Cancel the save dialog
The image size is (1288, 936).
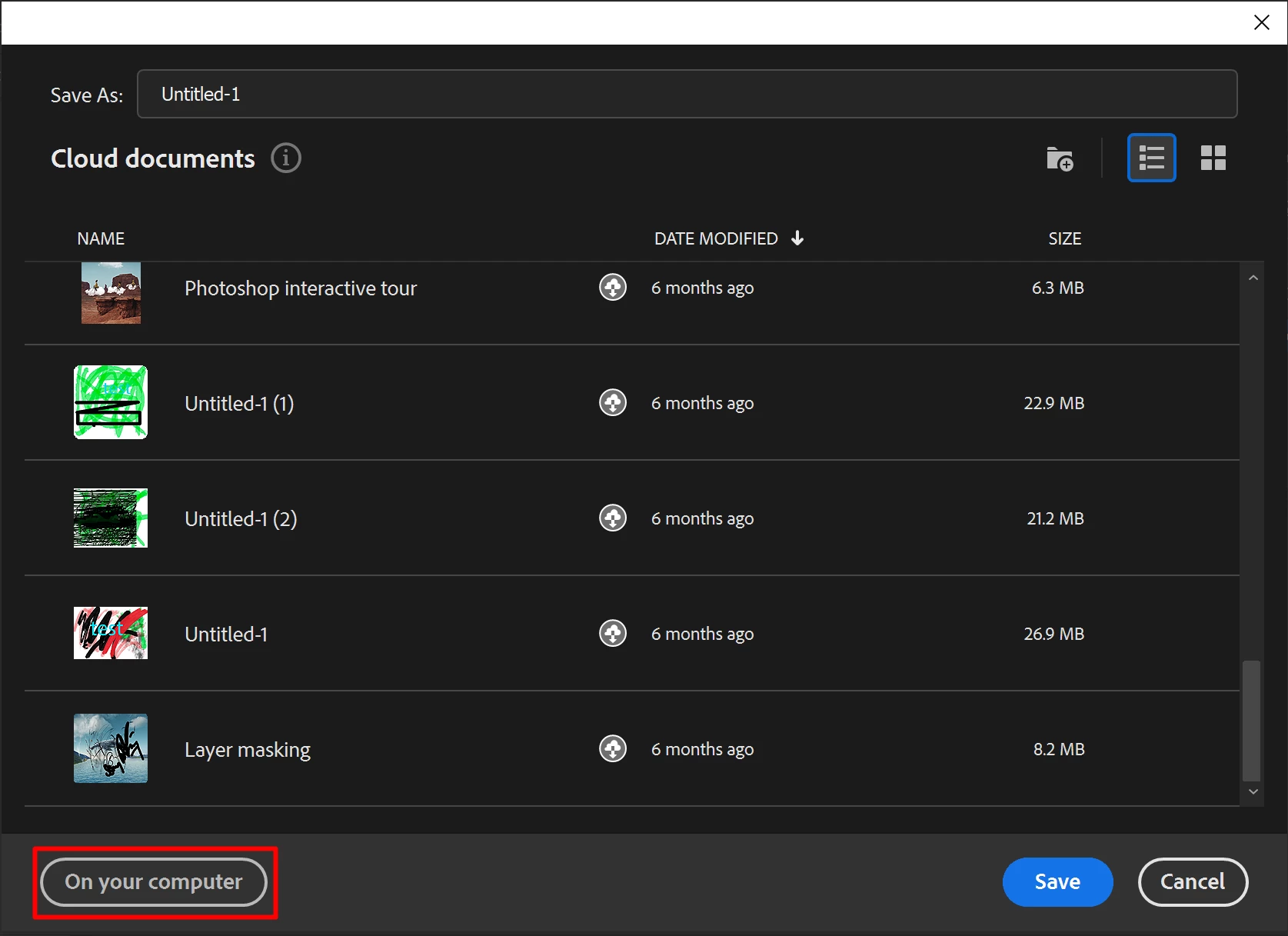click(1193, 881)
